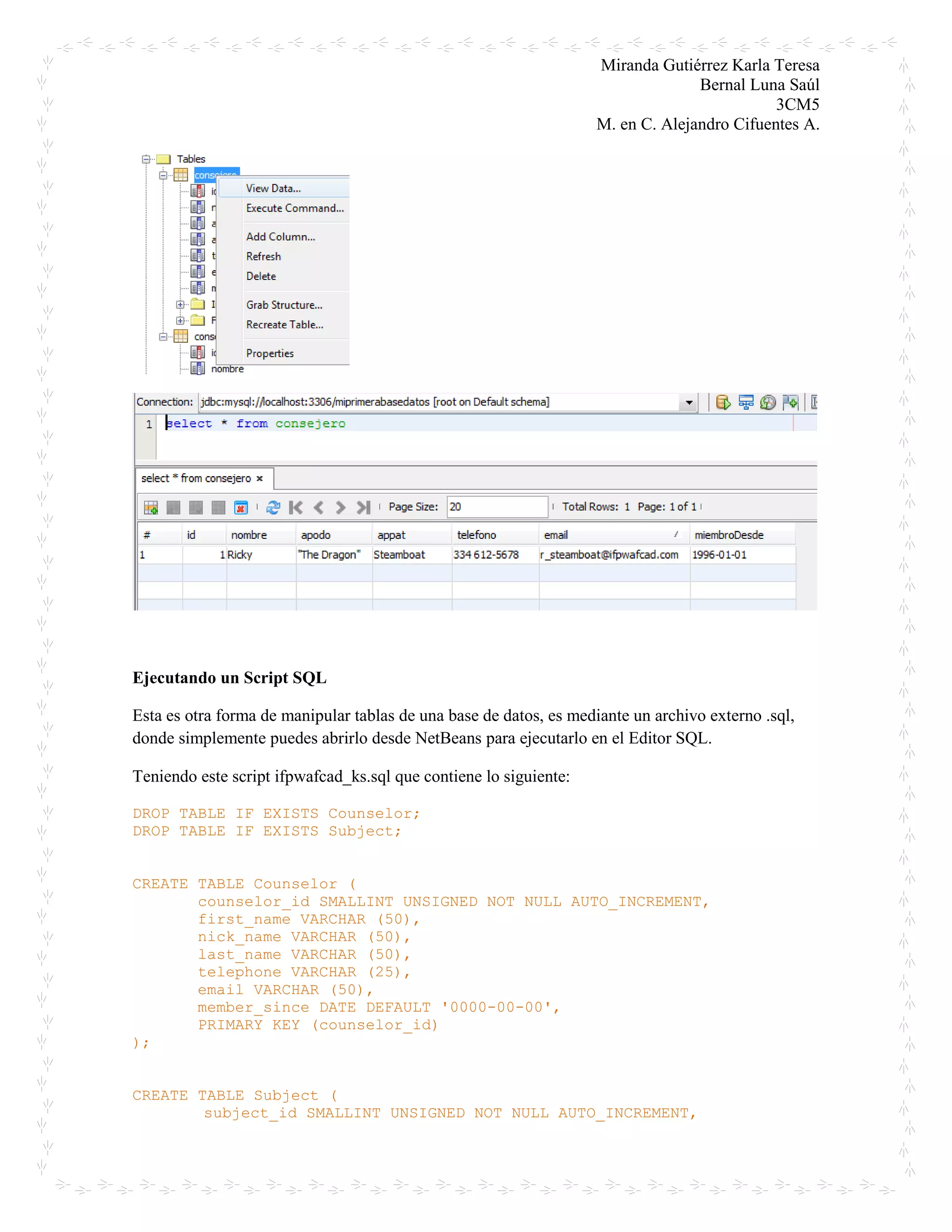Image resolution: width=952 pixels, height=1232 pixels.
Task: Click the lower table icon in the tree
Action: pos(180,336)
